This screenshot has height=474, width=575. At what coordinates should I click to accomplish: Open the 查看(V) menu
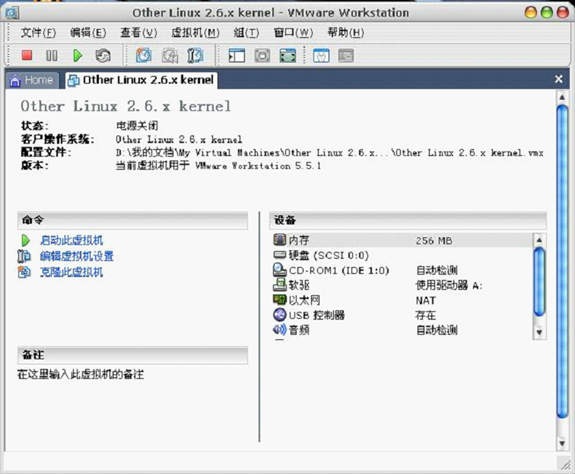pos(139,33)
